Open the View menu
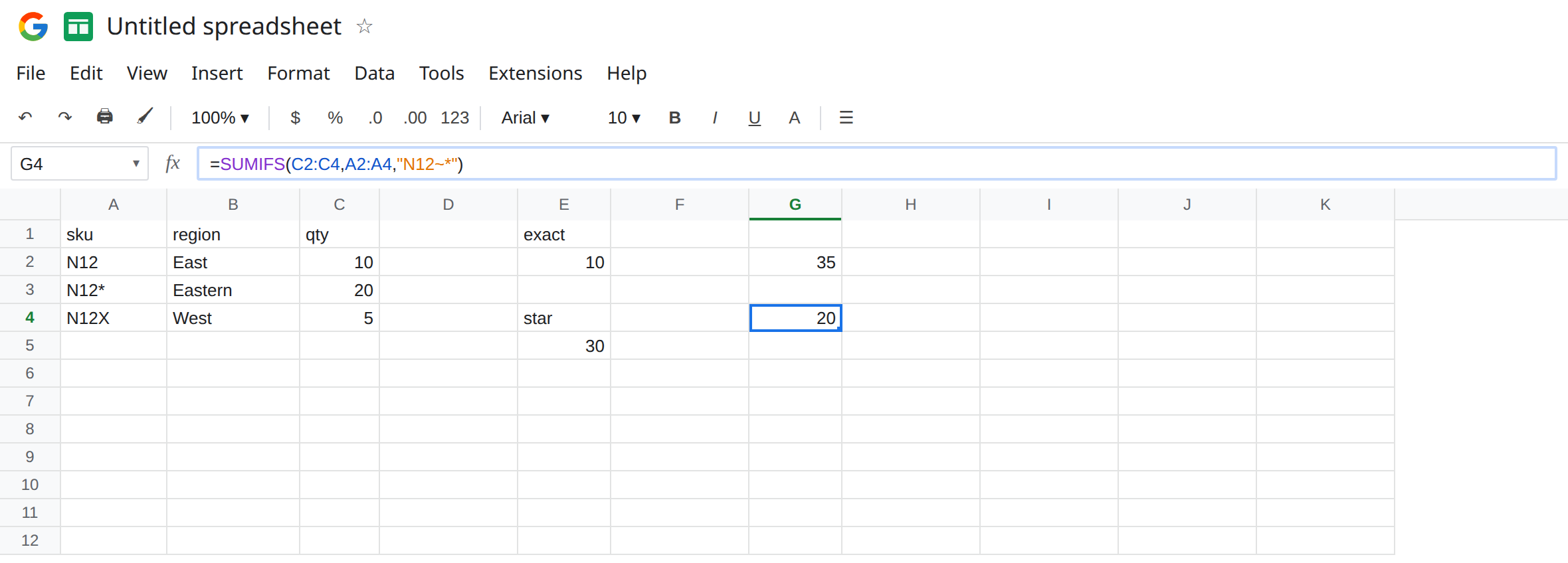The width and height of the screenshot is (1568, 563). pos(147,73)
